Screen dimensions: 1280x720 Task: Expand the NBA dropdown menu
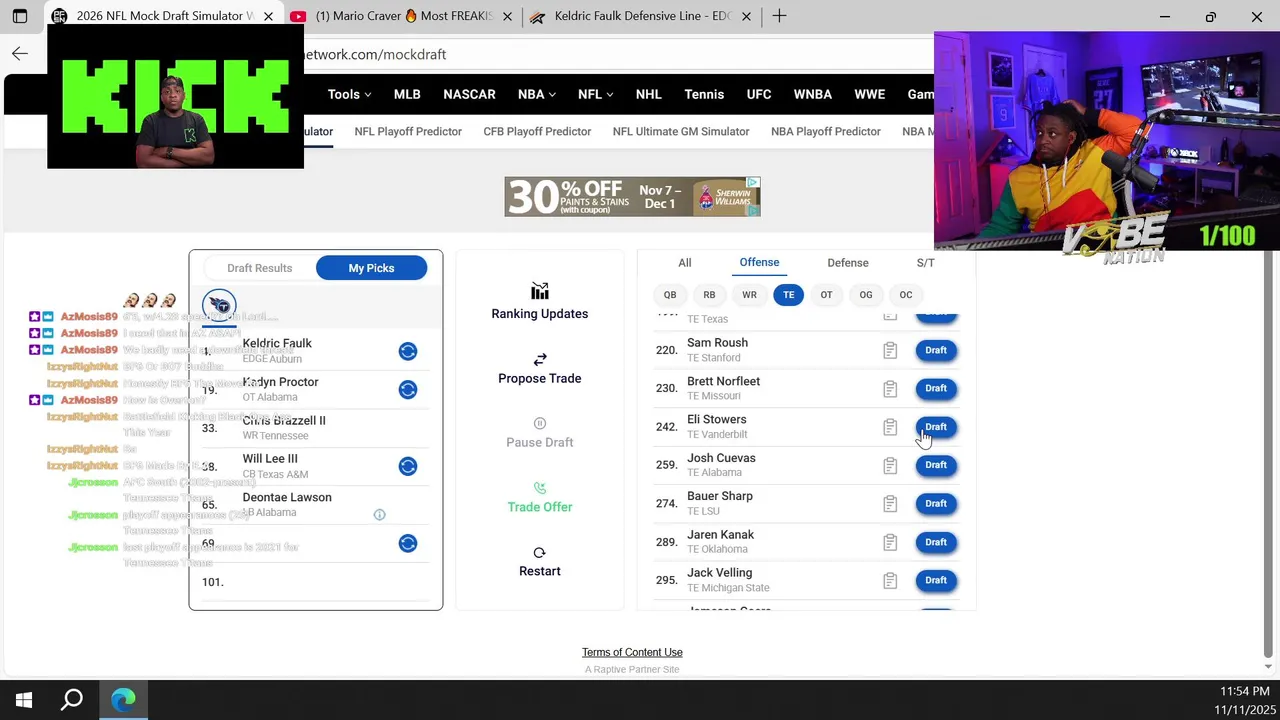pos(537,94)
